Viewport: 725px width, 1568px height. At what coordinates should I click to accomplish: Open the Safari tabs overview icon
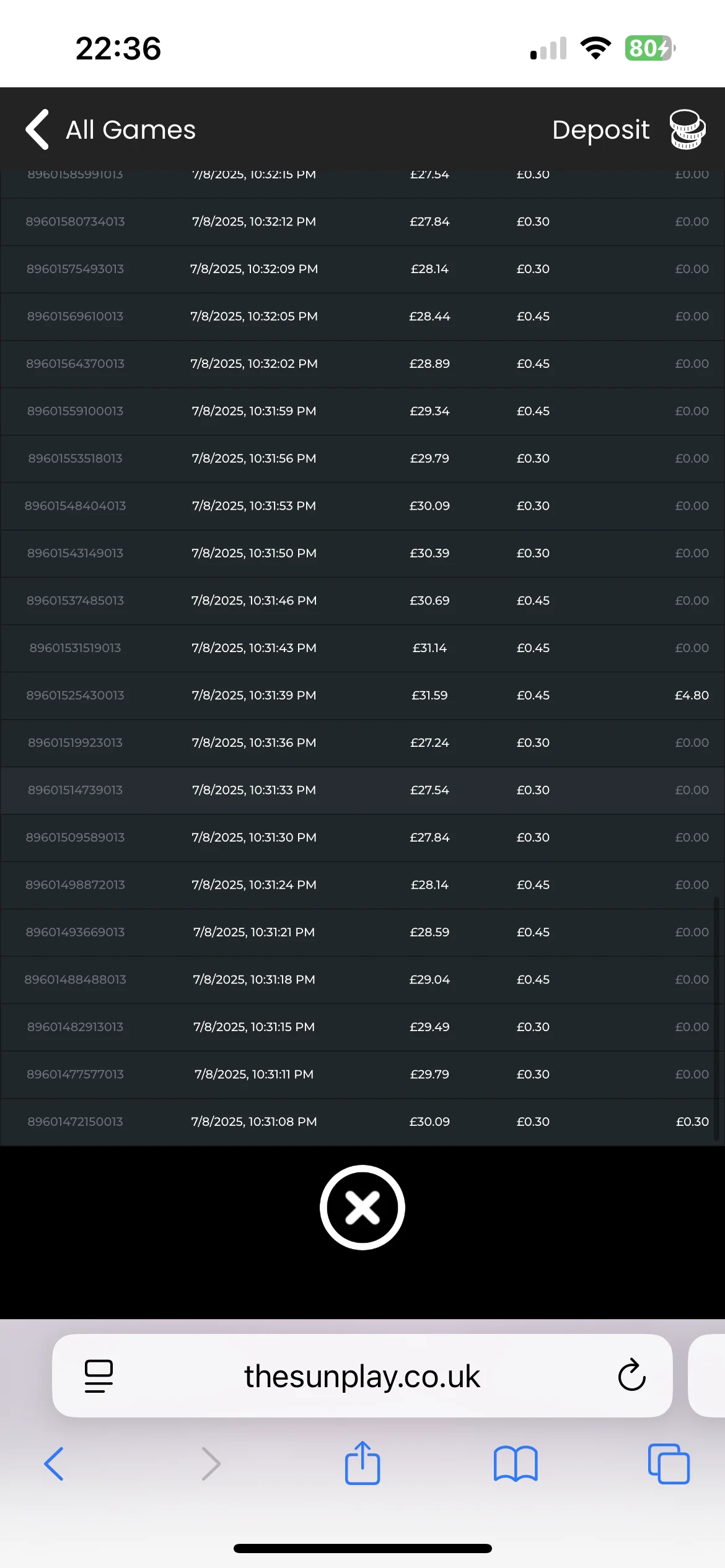click(669, 1464)
